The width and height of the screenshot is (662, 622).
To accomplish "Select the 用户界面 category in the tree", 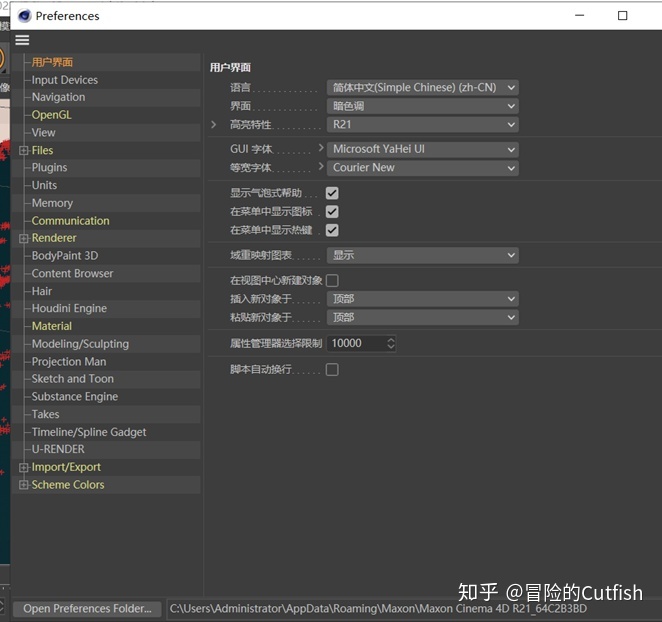I will (x=52, y=62).
